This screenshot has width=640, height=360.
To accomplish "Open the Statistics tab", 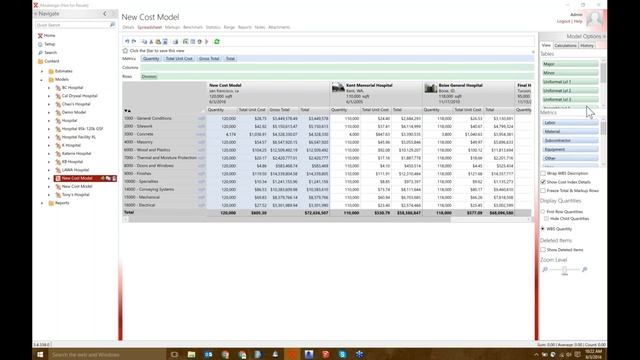I will pyautogui.click(x=213, y=27).
